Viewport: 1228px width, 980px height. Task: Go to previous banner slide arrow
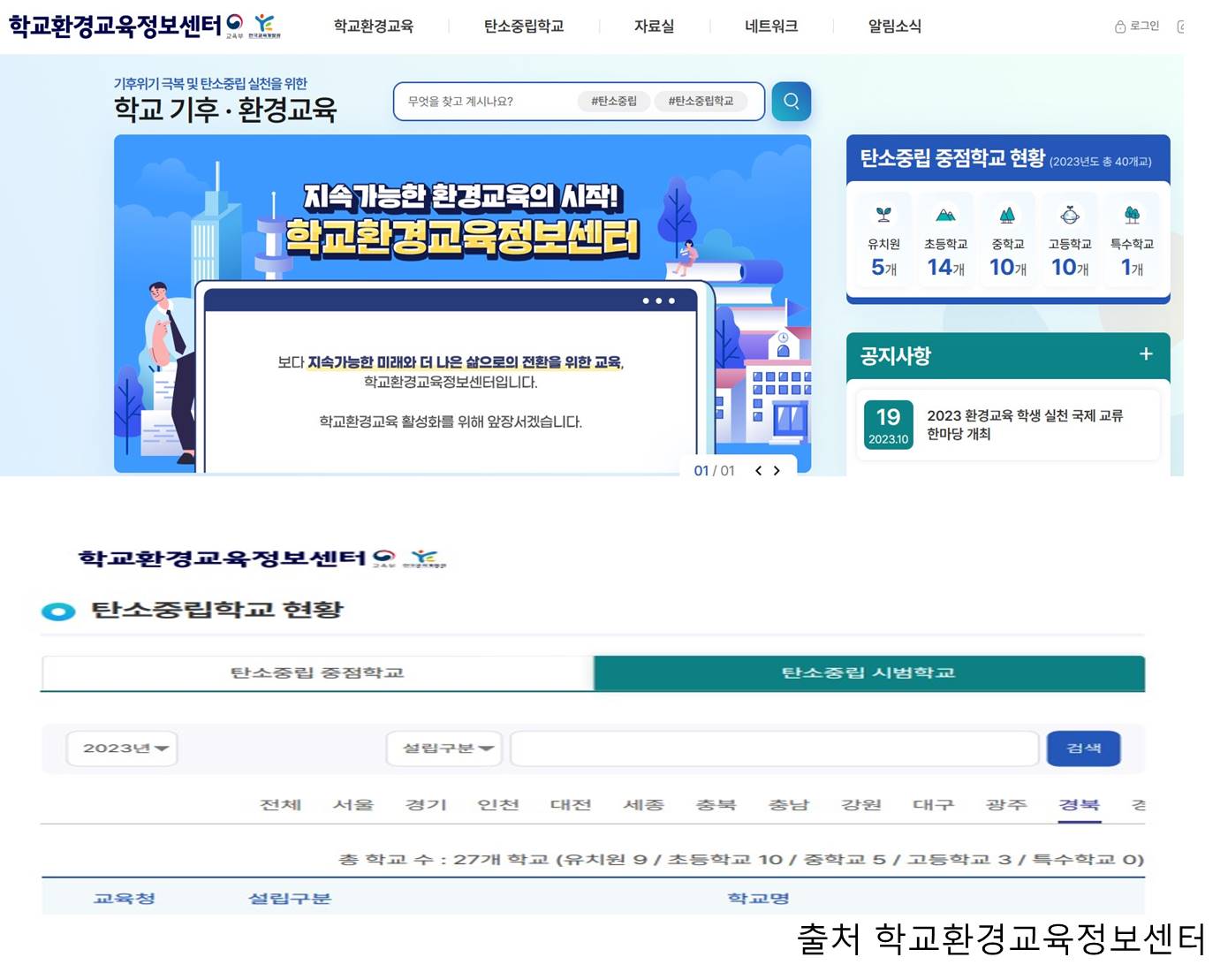coord(758,471)
